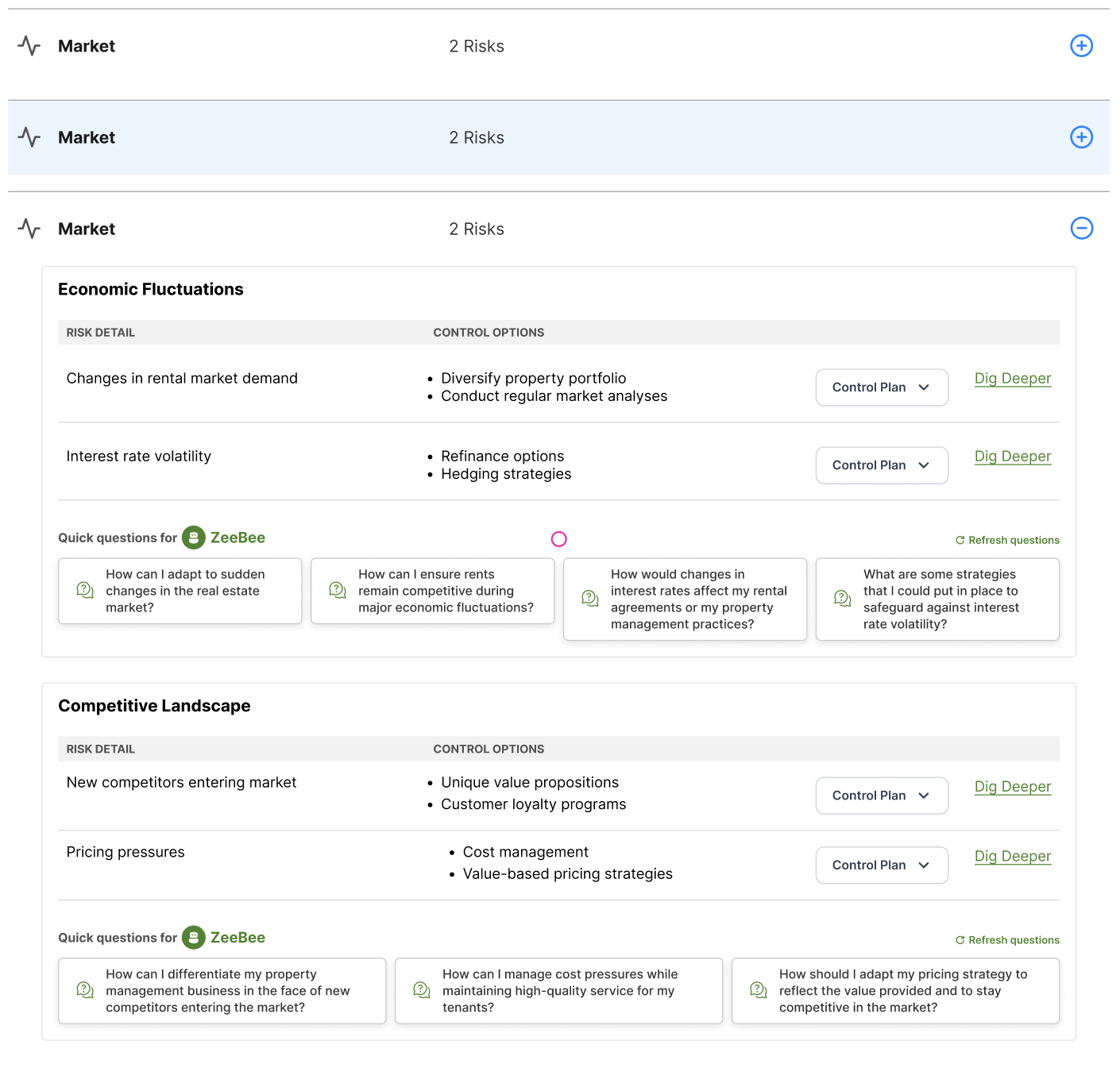The image size is (1120, 1083).
Task: Click the refresh icon in Economic Fluctuations questions
Action: (x=960, y=541)
